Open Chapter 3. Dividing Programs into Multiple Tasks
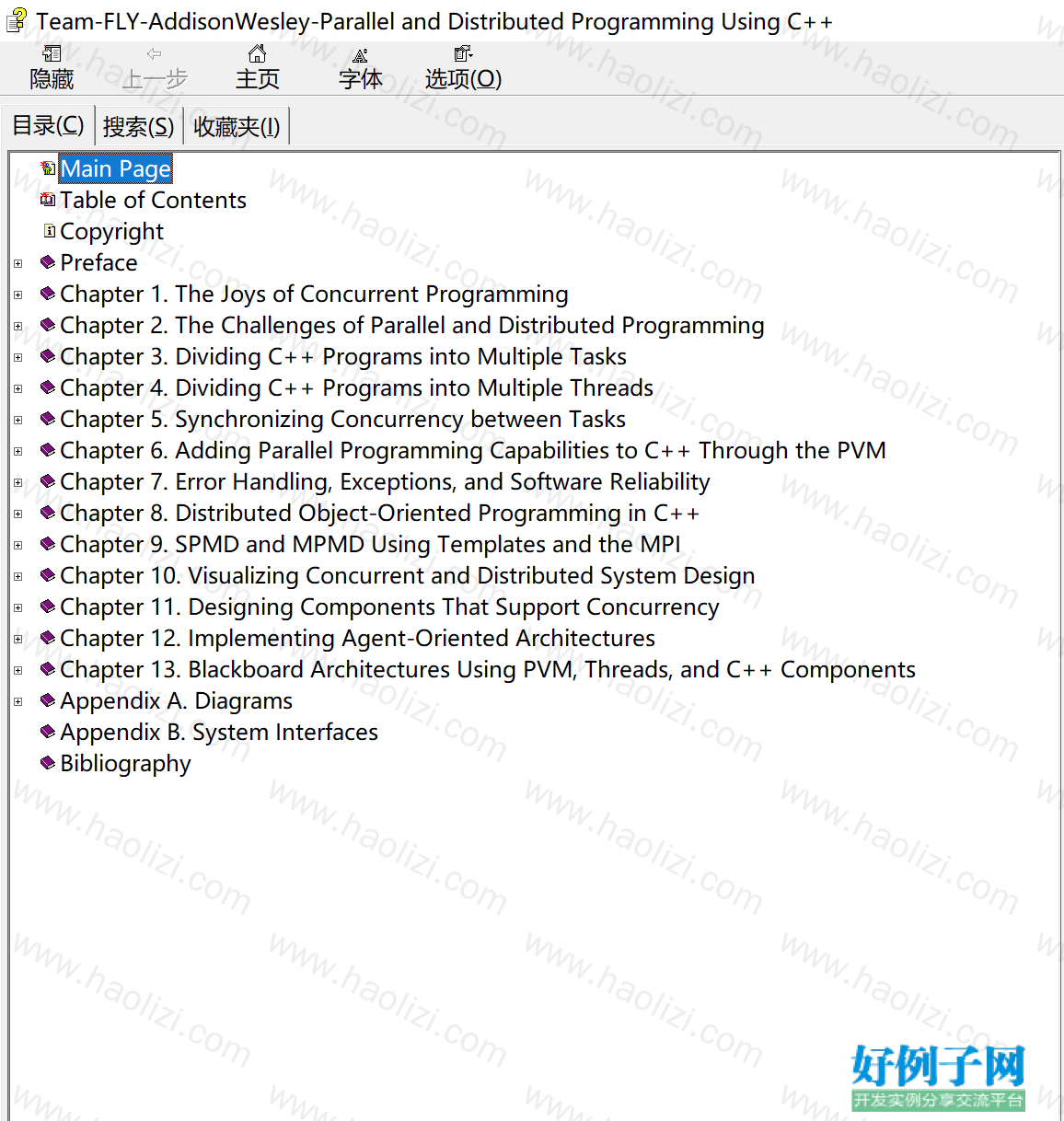 click(x=342, y=356)
